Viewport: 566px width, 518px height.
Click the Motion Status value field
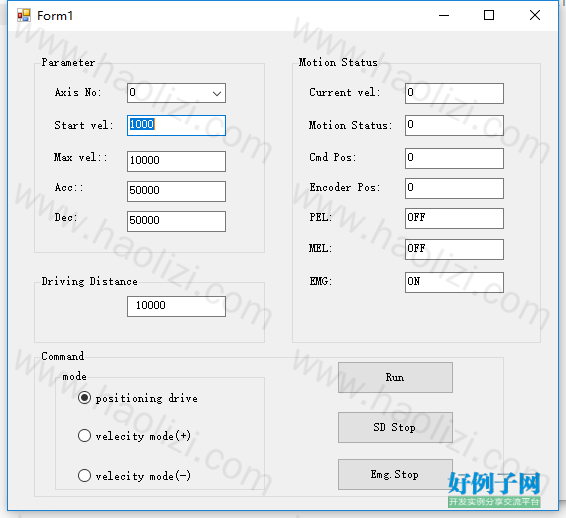(454, 125)
